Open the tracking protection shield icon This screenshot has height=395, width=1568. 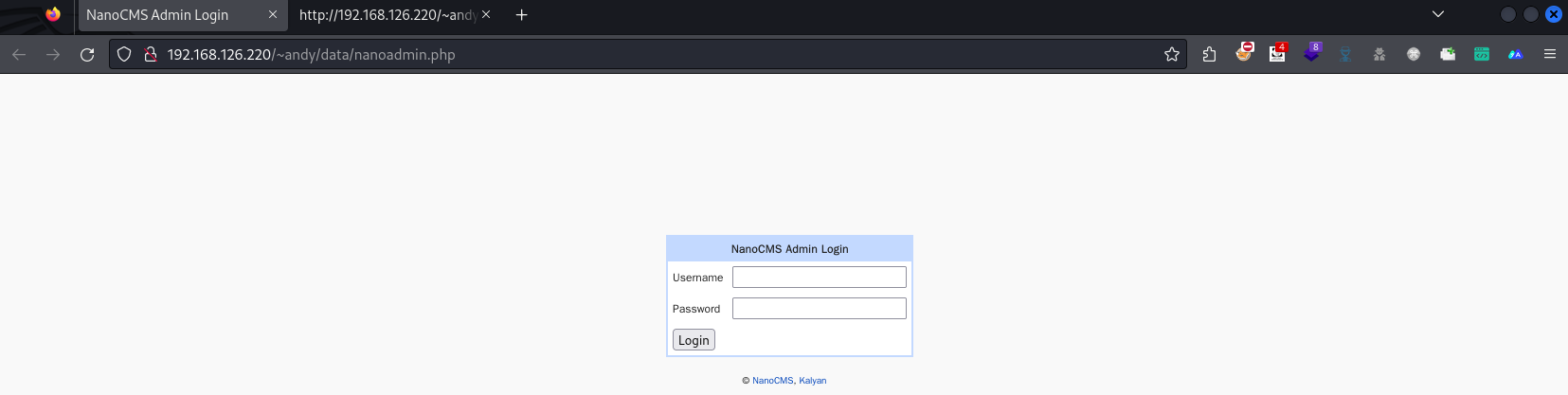click(x=124, y=55)
